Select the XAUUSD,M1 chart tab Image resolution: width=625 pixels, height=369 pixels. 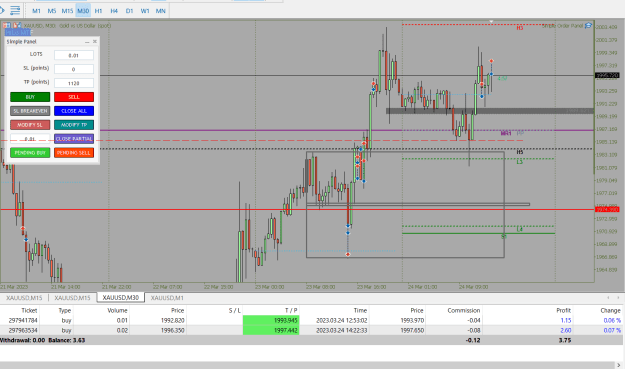pyautogui.click(x=167, y=298)
